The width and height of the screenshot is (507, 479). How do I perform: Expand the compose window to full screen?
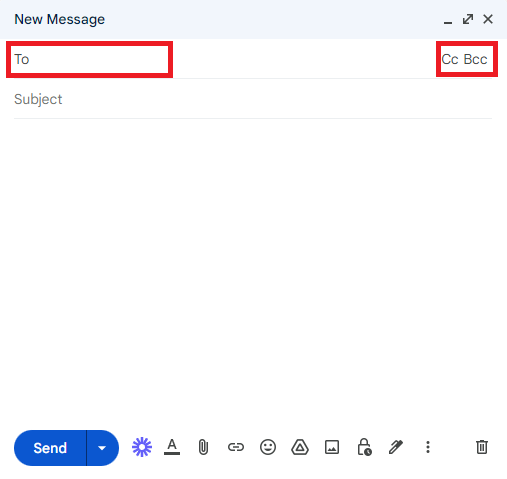point(468,19)
